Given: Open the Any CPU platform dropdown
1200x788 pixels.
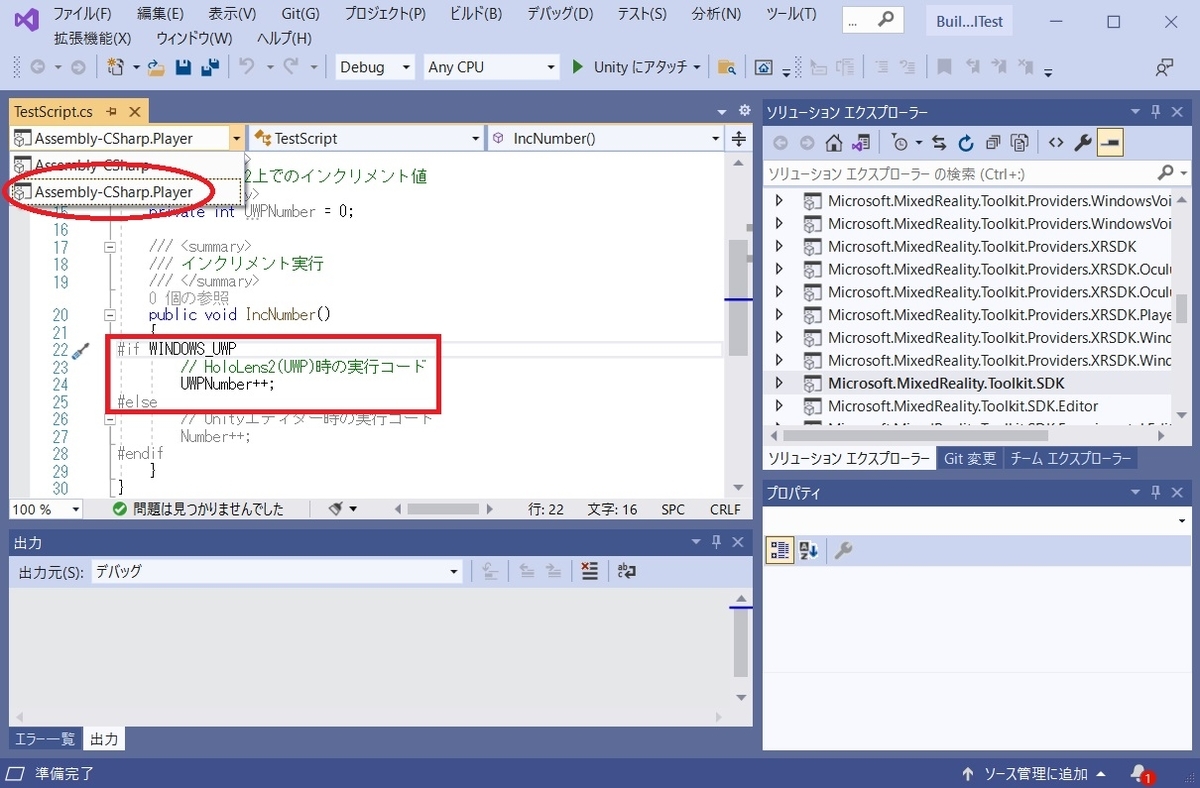Looking at the screenshot, I should click(x=490, y=67).
